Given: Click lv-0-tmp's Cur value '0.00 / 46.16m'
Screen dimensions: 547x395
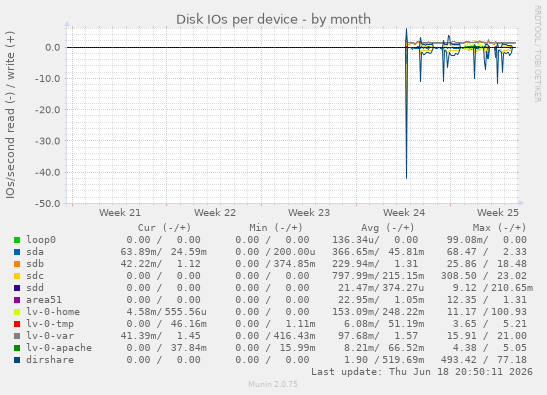Looking at the screenshot, I should (x=167, y=323).
